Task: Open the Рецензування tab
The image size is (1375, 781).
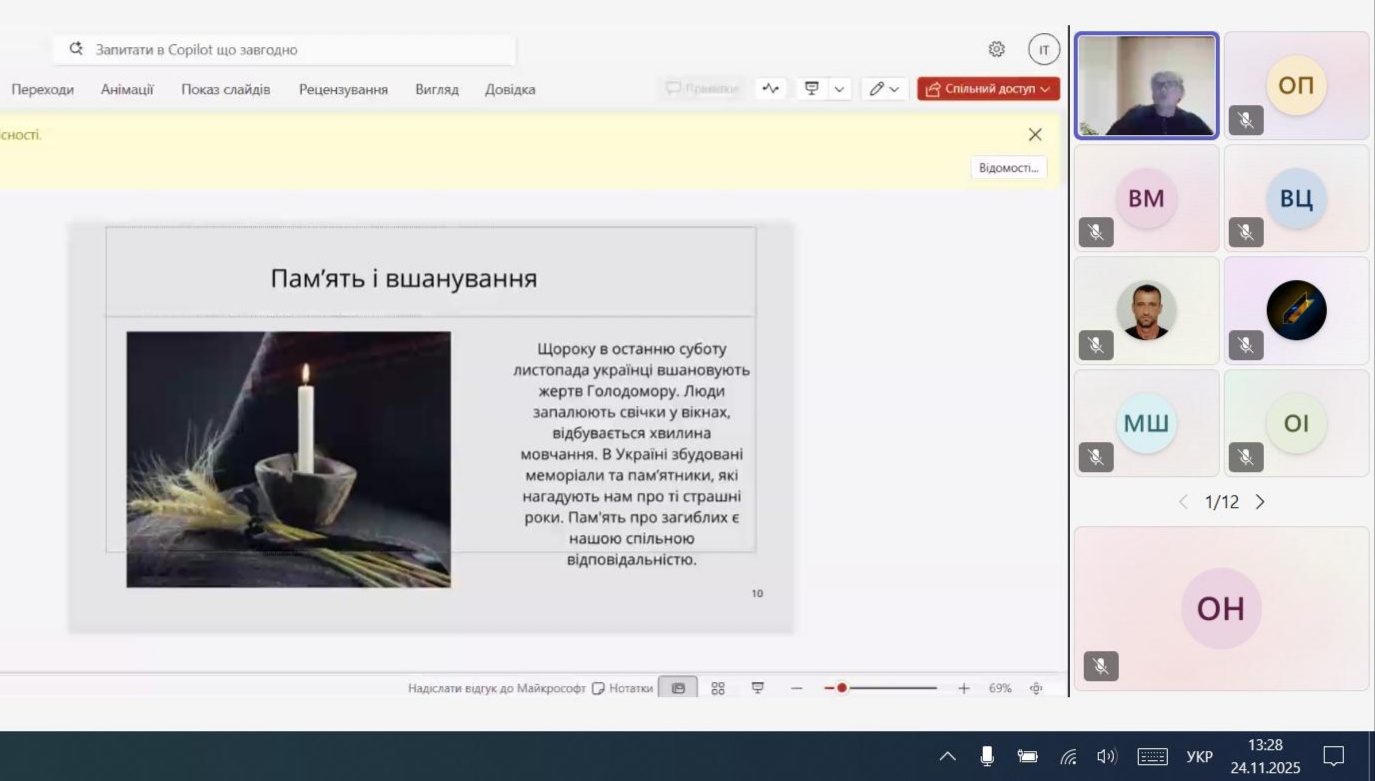Action: click(x=343, y=89)
